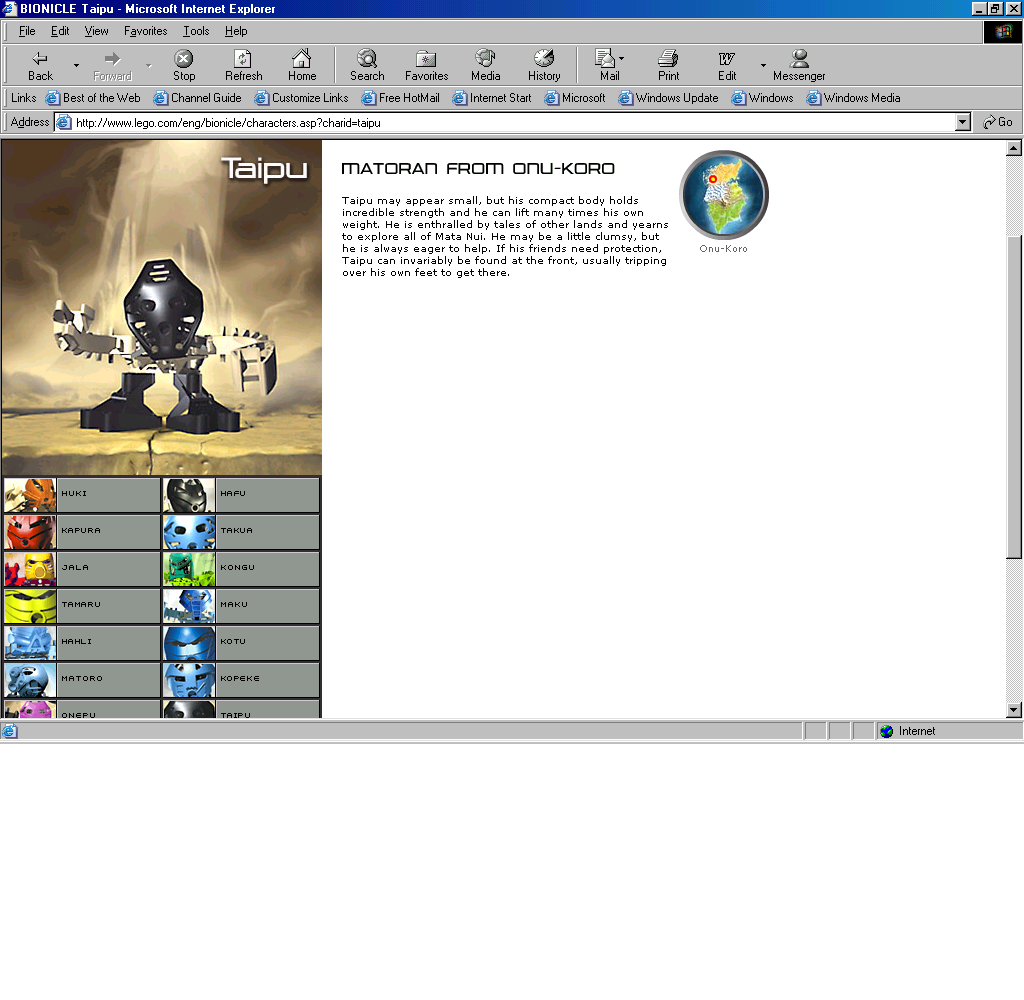Select the Maku mask thumbnail

click(189, 606)
